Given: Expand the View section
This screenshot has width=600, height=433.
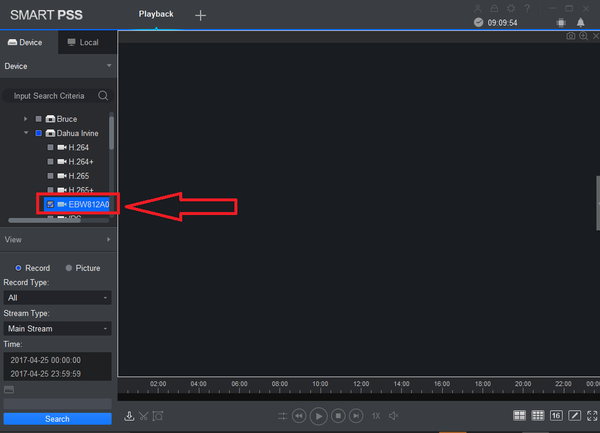Looking at the screenshot, I should pyautogui.click(x=109, y=239).
